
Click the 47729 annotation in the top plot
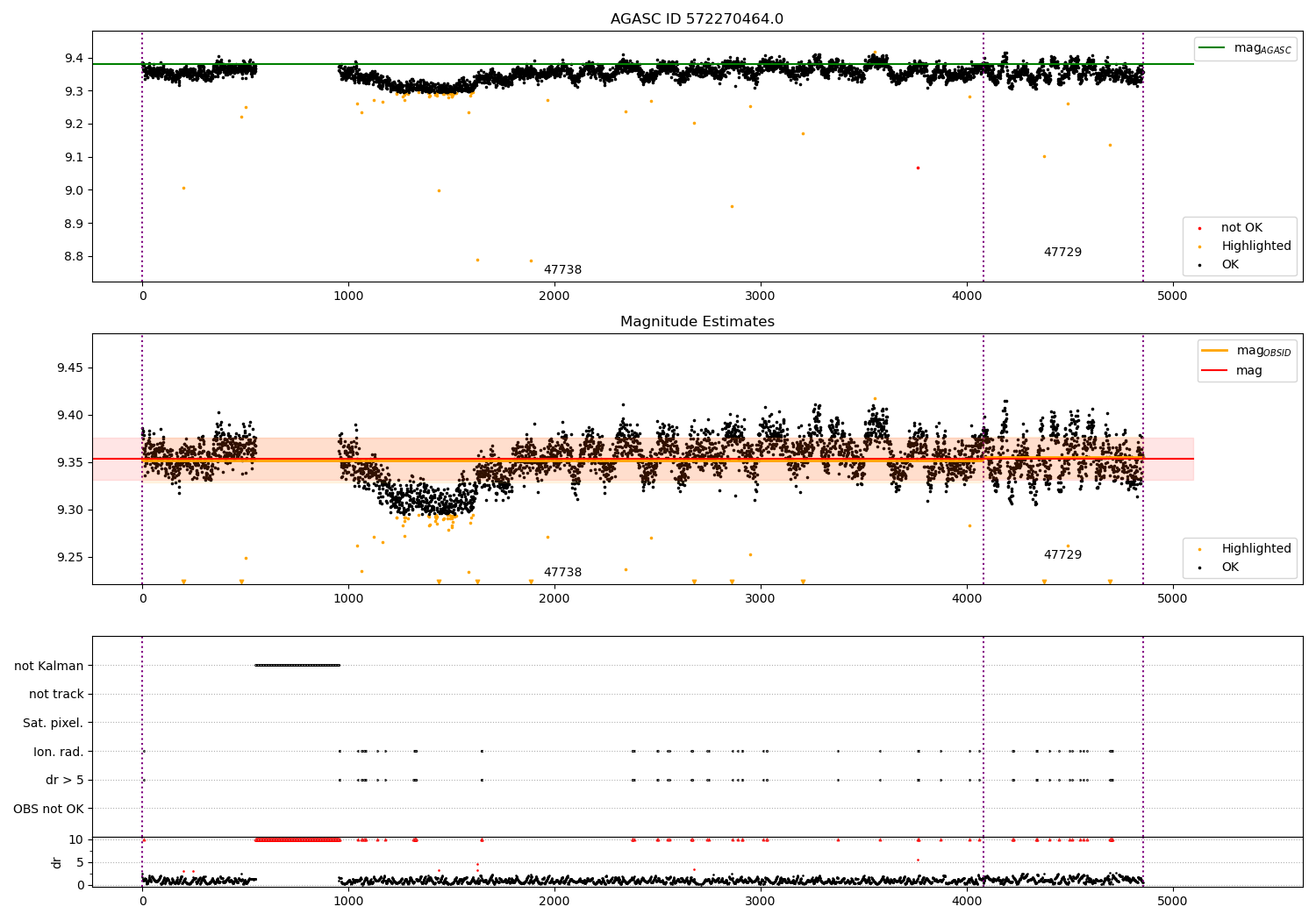[1062, 253]
